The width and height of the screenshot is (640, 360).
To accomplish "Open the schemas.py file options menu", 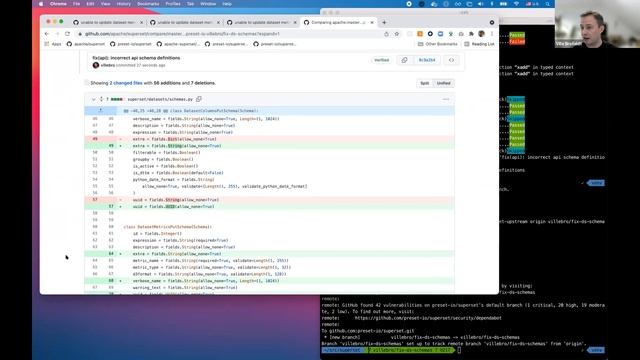I will 446,99.
